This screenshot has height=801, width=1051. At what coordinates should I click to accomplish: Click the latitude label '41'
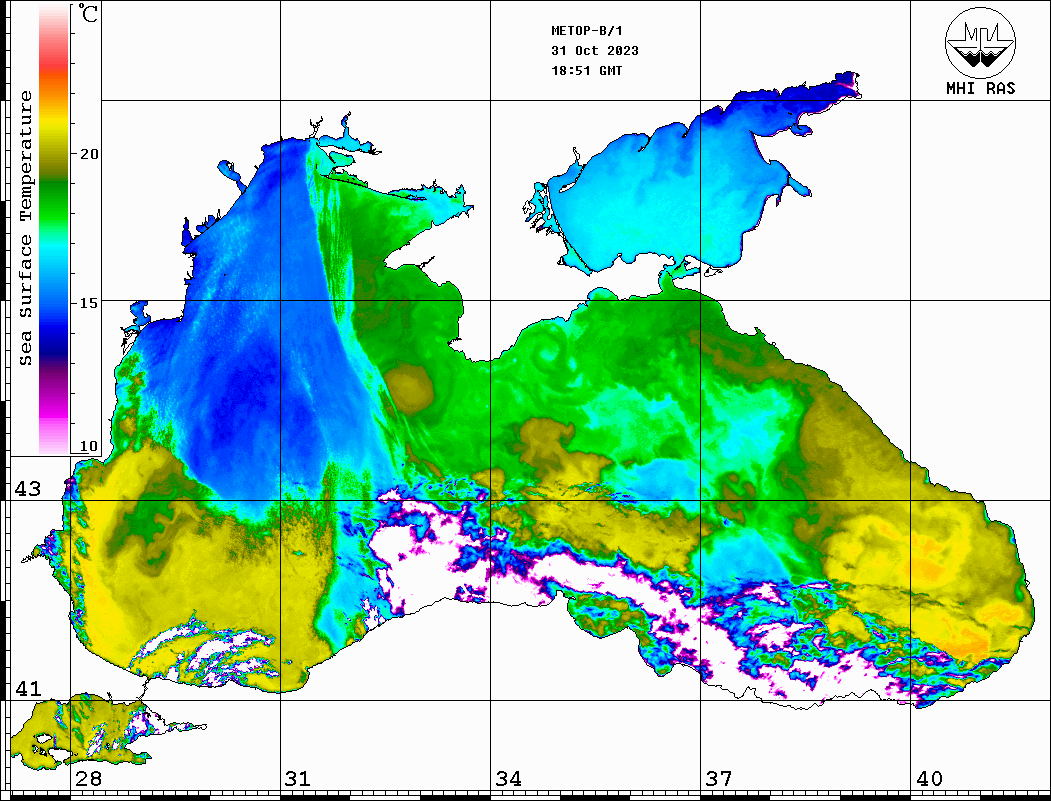point(27,689)
